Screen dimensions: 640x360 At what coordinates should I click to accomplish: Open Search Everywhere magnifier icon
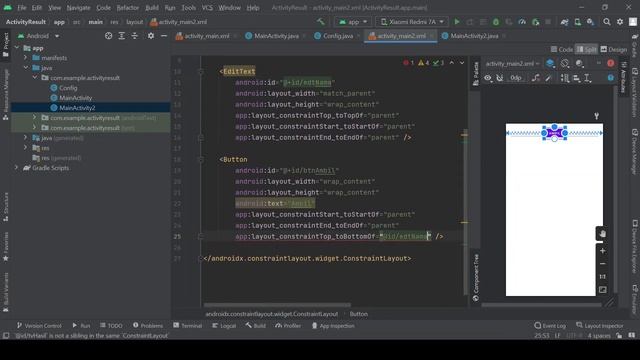coord(607,22)
